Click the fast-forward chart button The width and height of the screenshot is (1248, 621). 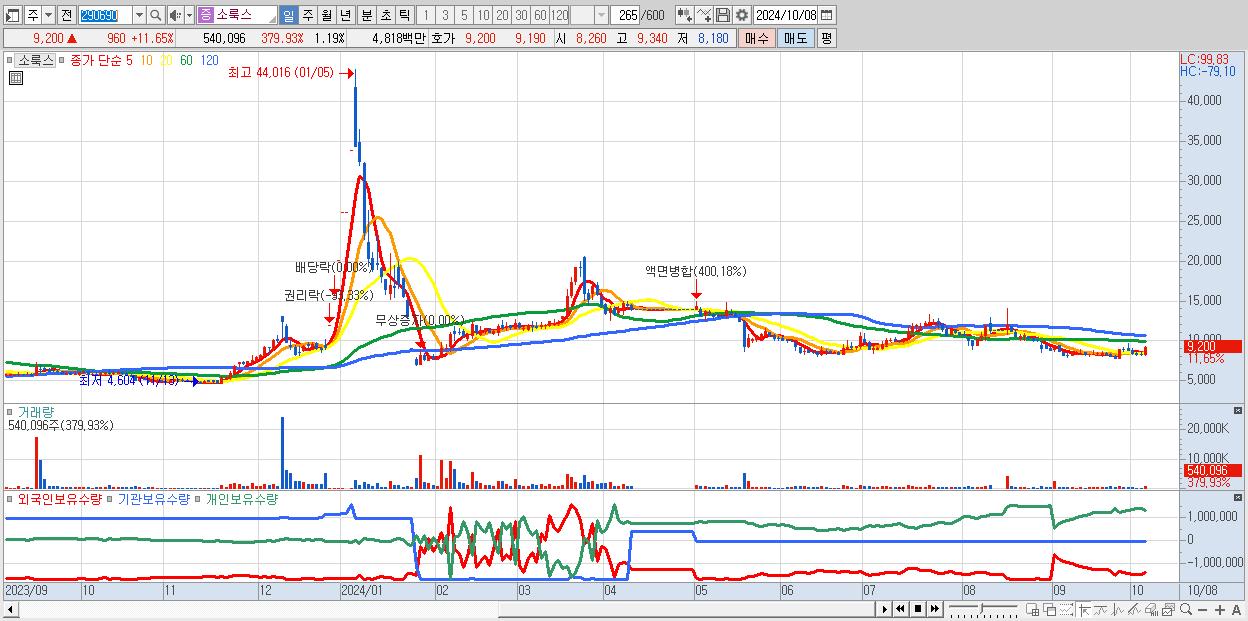pyautogui.click(x=935, y=609)
